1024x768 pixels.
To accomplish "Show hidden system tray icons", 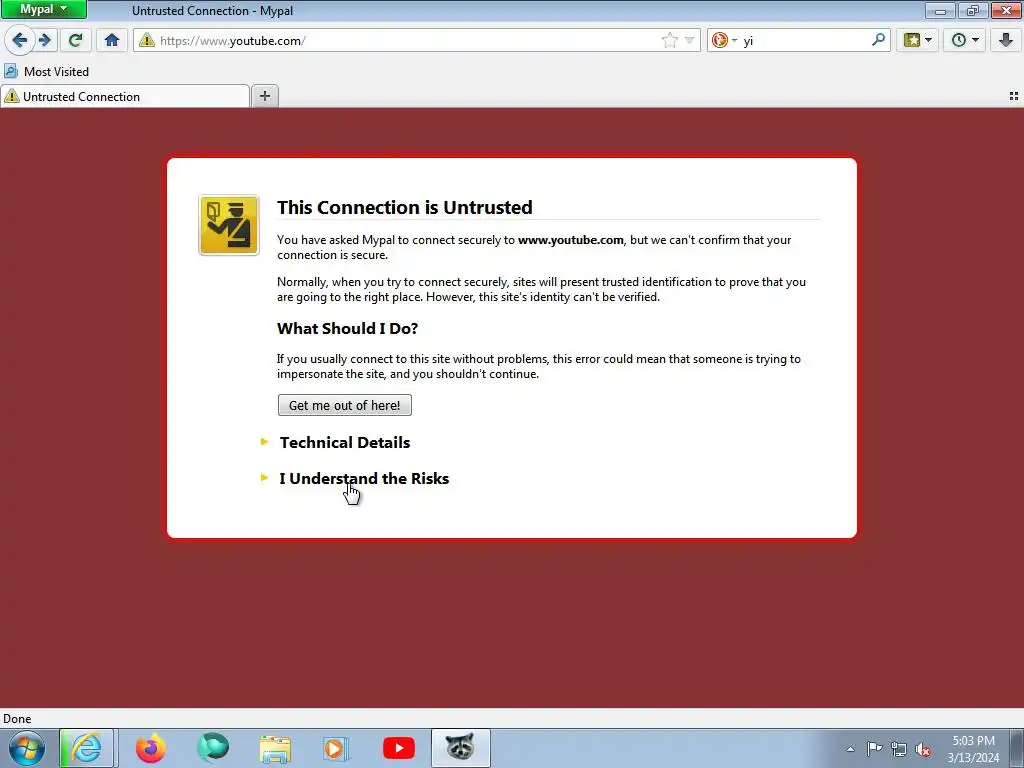I will pyautogui.click(x=850, y=749).
